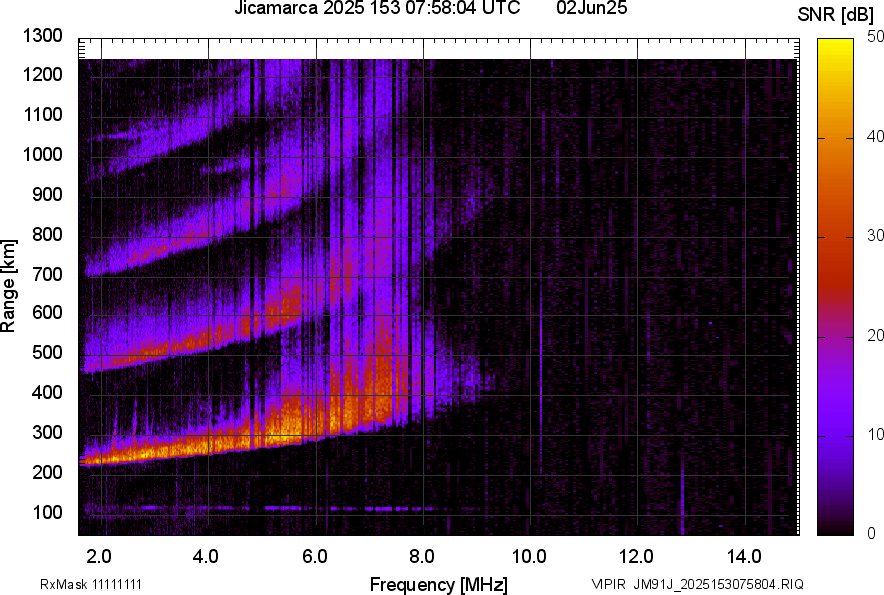
Task: Click the colorbar tick label '50'
Action: [x=875, y=37]
